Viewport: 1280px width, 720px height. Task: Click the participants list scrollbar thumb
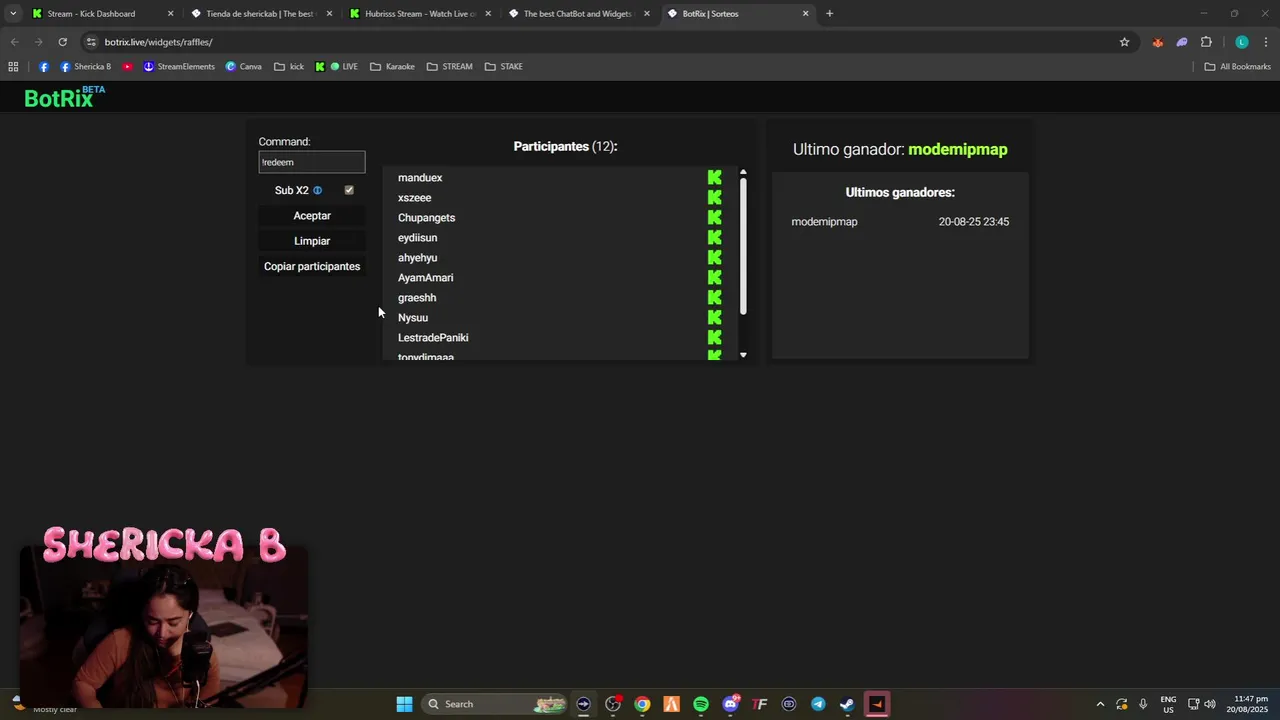[x=743, y=246]
